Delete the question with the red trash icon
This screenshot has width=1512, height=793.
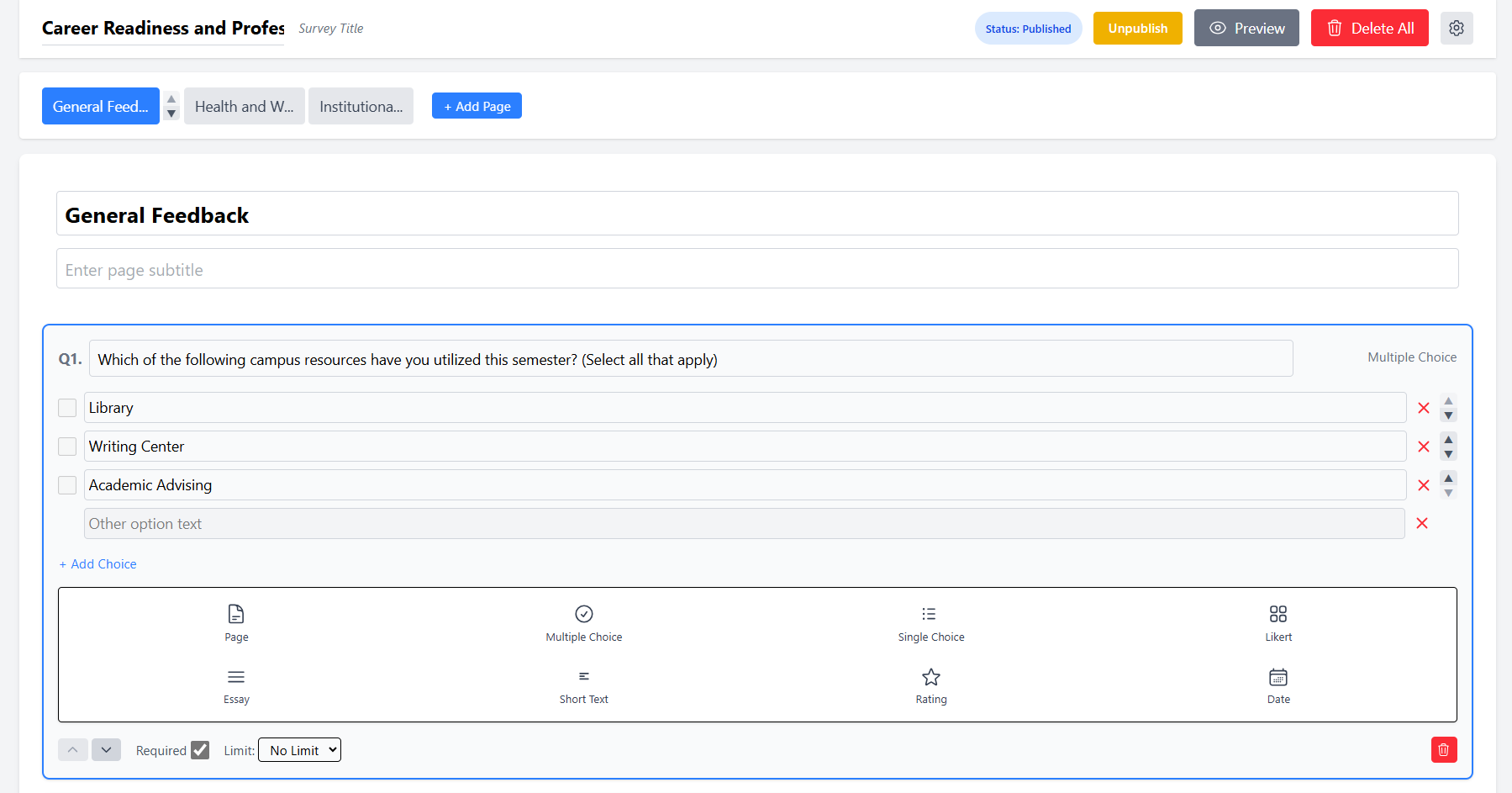[1444, 749]
